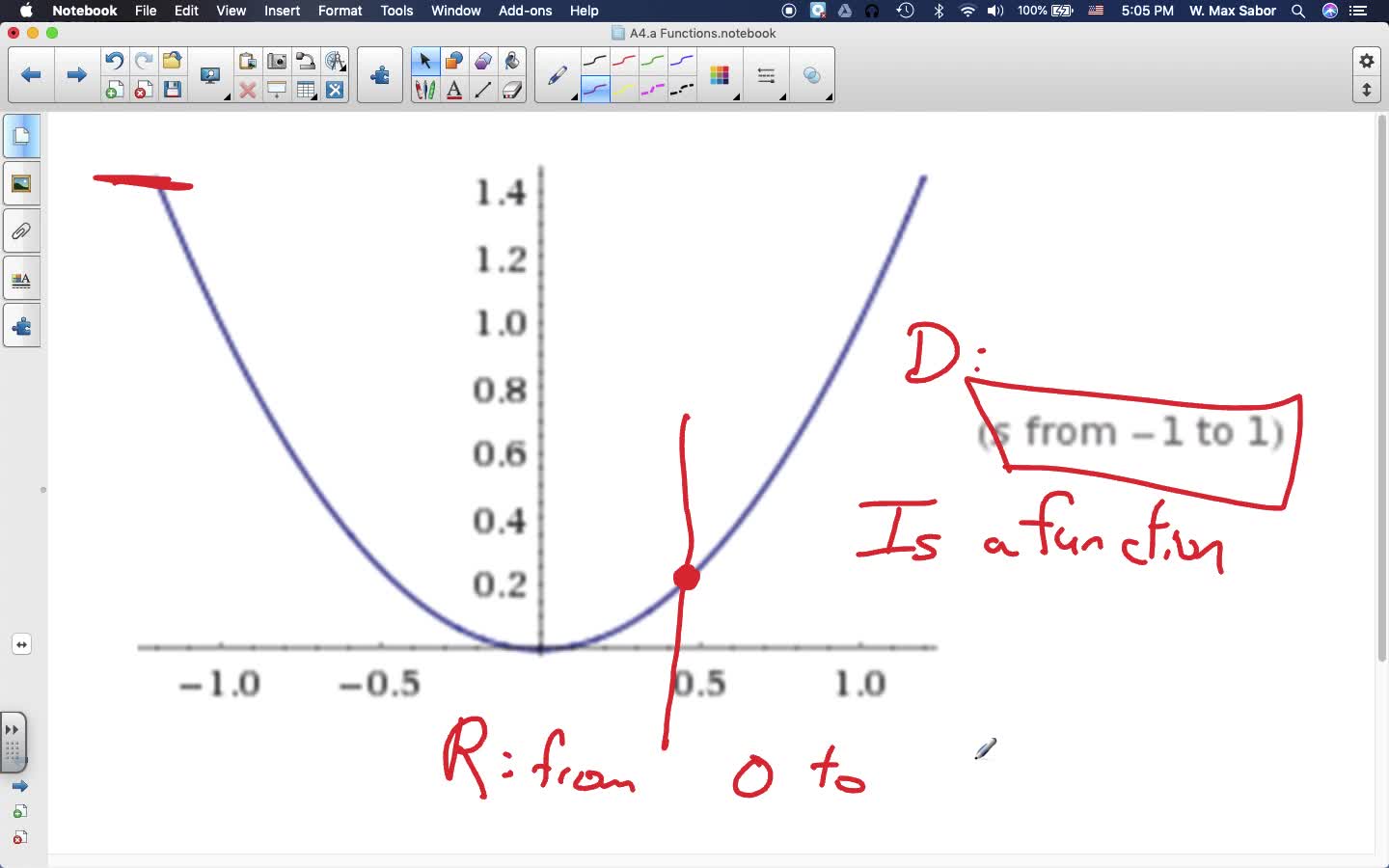Delete the page using the small bottom-left icon
1389x868 pixels.
pos(19,837)
